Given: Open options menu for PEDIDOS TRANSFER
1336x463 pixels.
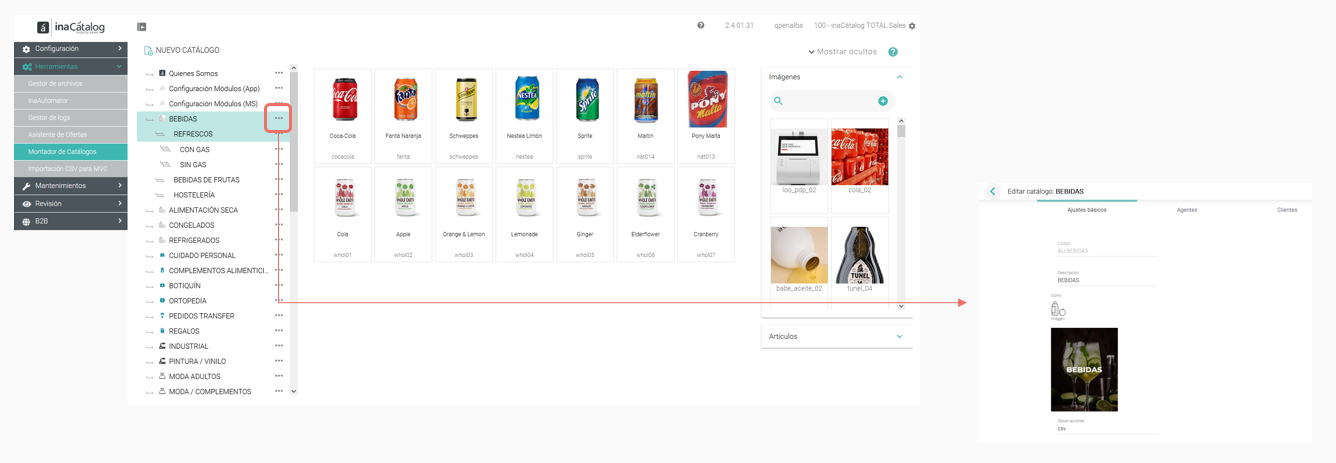Looking at the screenshot, I should pyautogui.click(x=279, y=316).
